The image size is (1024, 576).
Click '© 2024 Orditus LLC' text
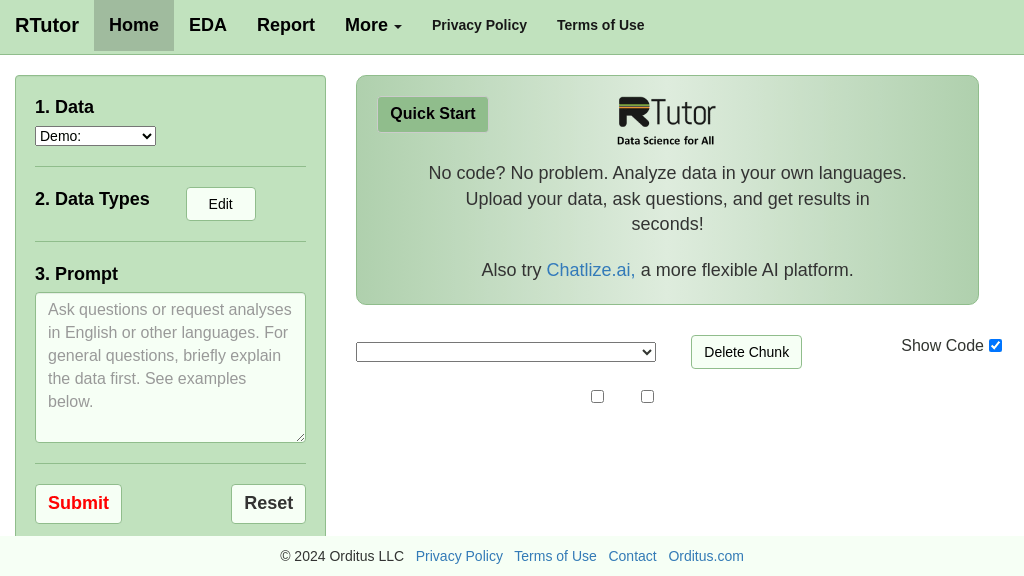(342, 556)
